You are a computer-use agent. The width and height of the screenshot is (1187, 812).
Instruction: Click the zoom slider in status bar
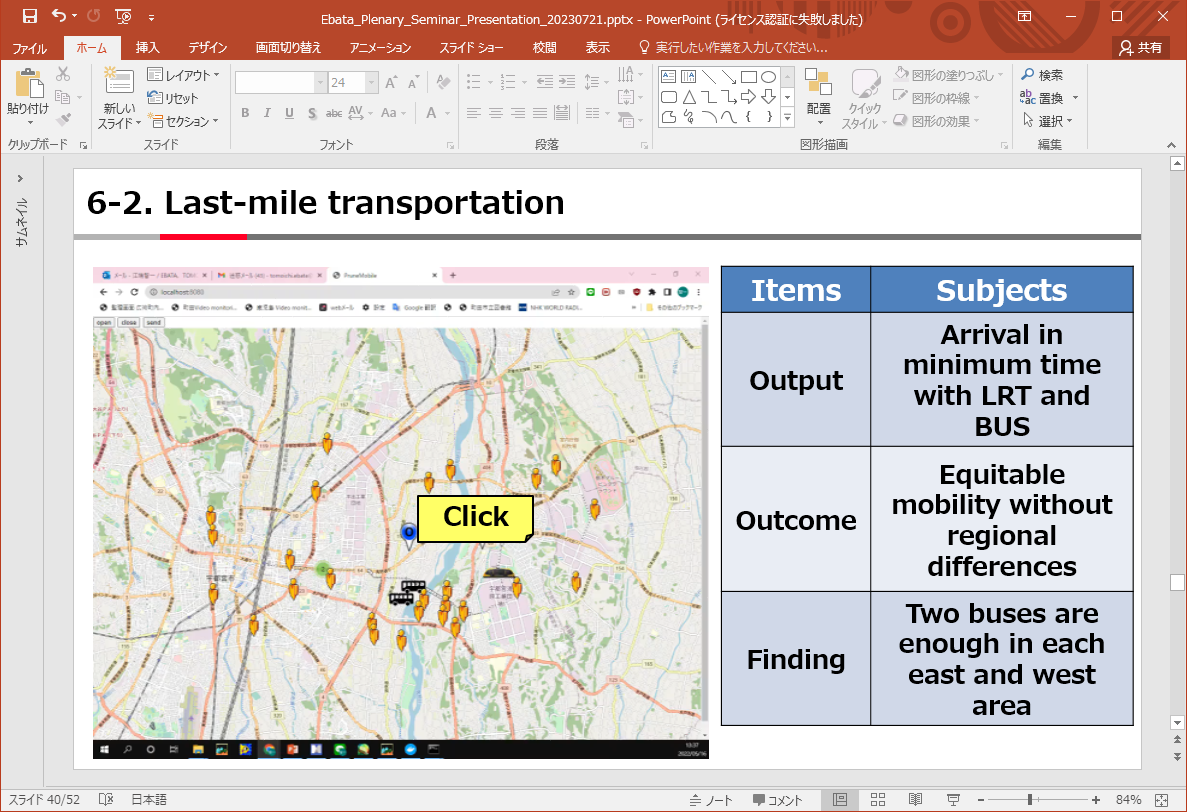point(1030,800)
